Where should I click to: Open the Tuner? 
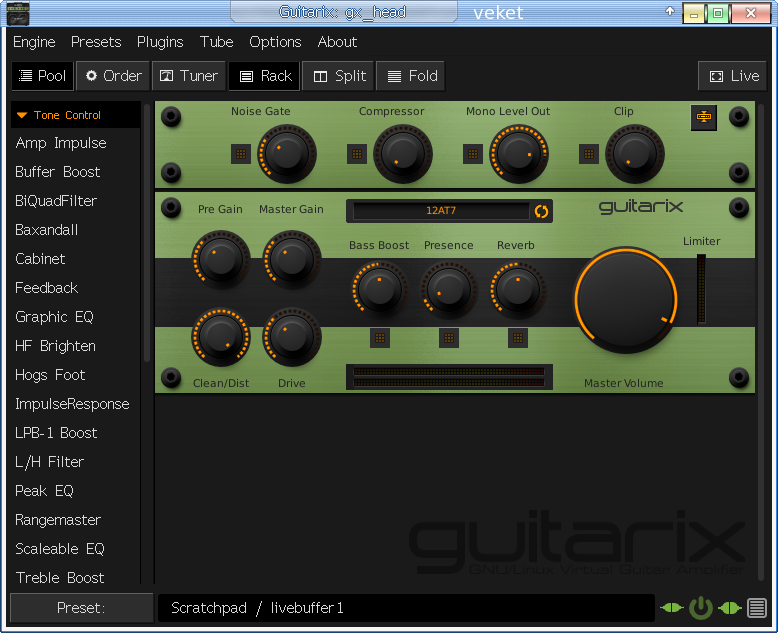(189, 76)
